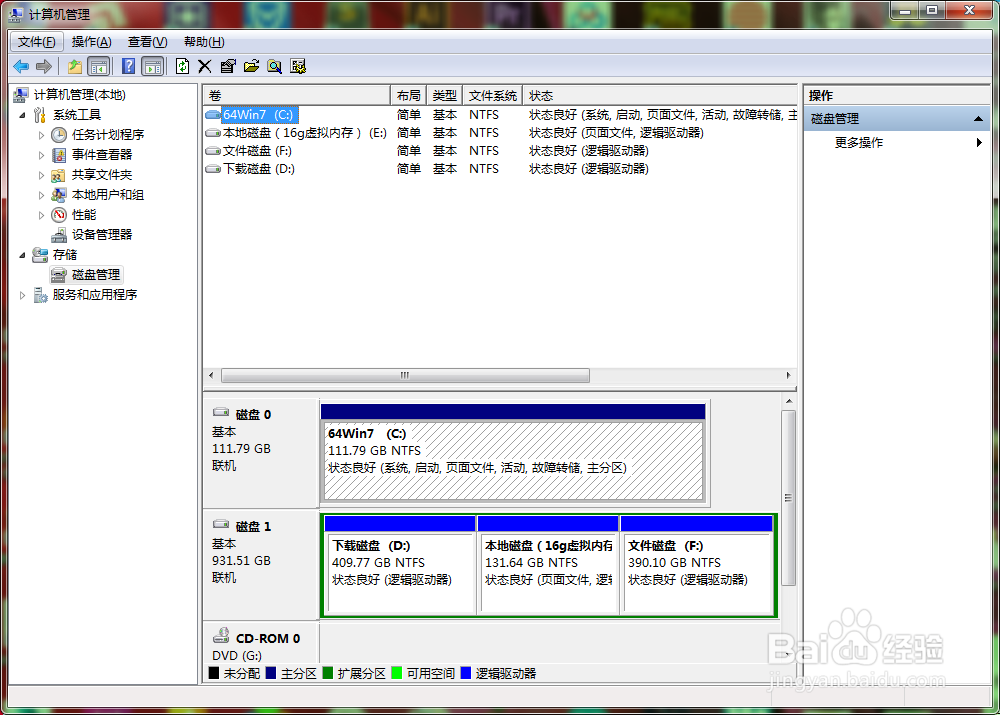Sort by the 状态 column header
The height and width of the screenshot is (715, 1000).
(659, 96)
